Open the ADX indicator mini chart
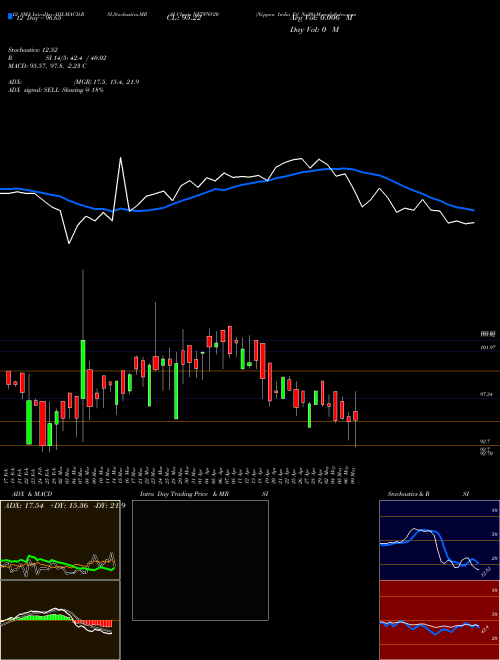 tap(60, 540)
